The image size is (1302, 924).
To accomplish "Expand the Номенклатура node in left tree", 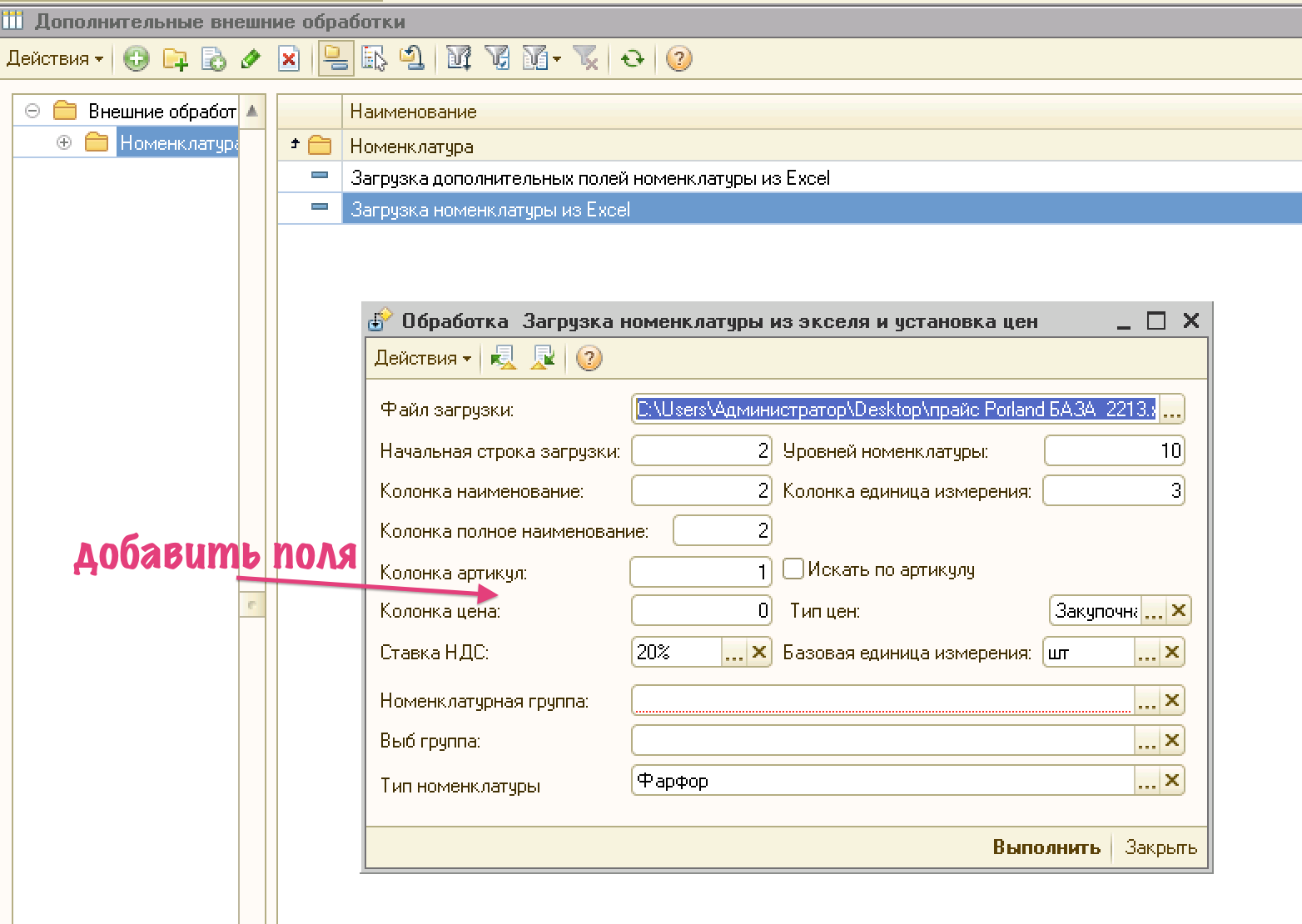I will click(64, 143).
